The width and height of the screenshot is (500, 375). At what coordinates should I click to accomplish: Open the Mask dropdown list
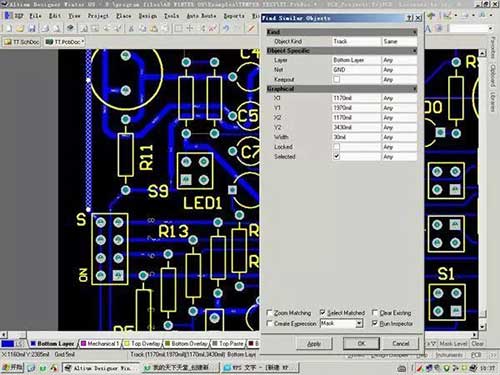[359, 323]
